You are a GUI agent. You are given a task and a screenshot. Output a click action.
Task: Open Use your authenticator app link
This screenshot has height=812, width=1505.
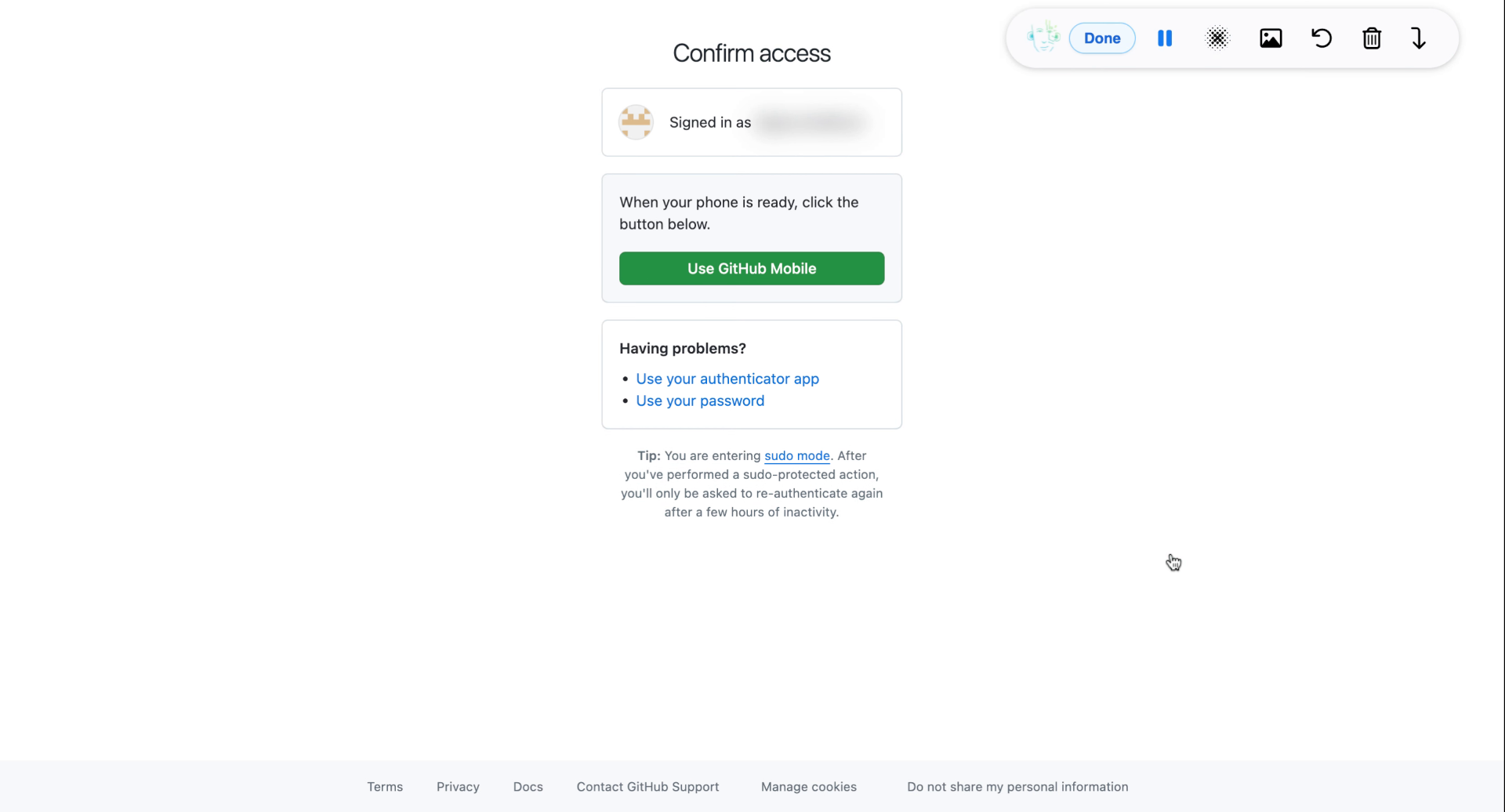(x=727, y=379)
